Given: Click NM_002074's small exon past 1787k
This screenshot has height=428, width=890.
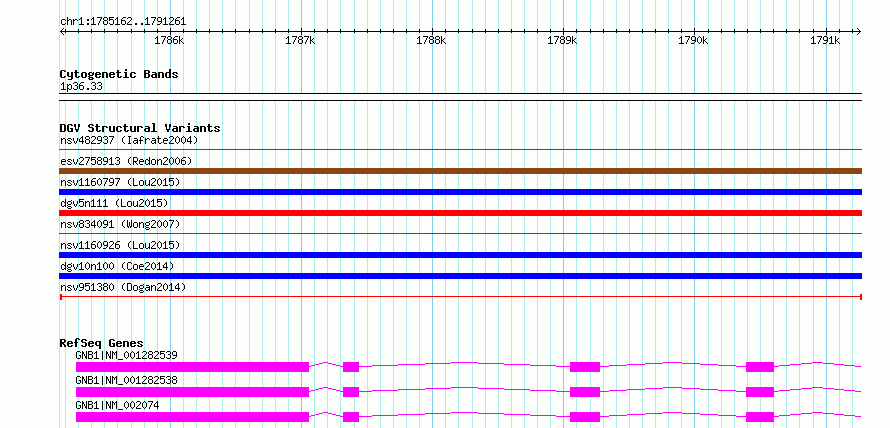Looking at the screenshot, I should (x=351, y=417).
